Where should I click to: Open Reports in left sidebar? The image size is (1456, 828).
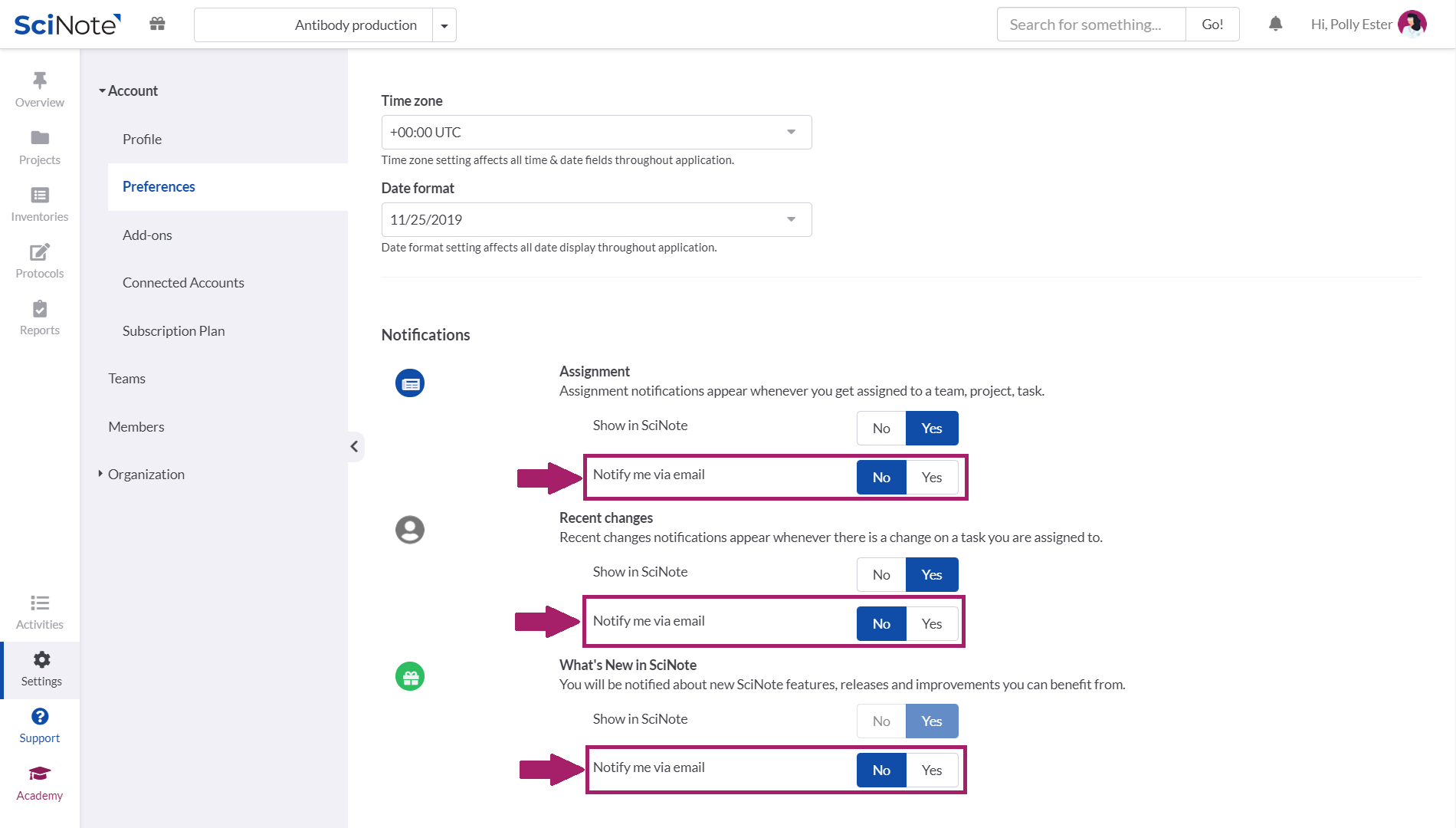(x=40, y=317)
